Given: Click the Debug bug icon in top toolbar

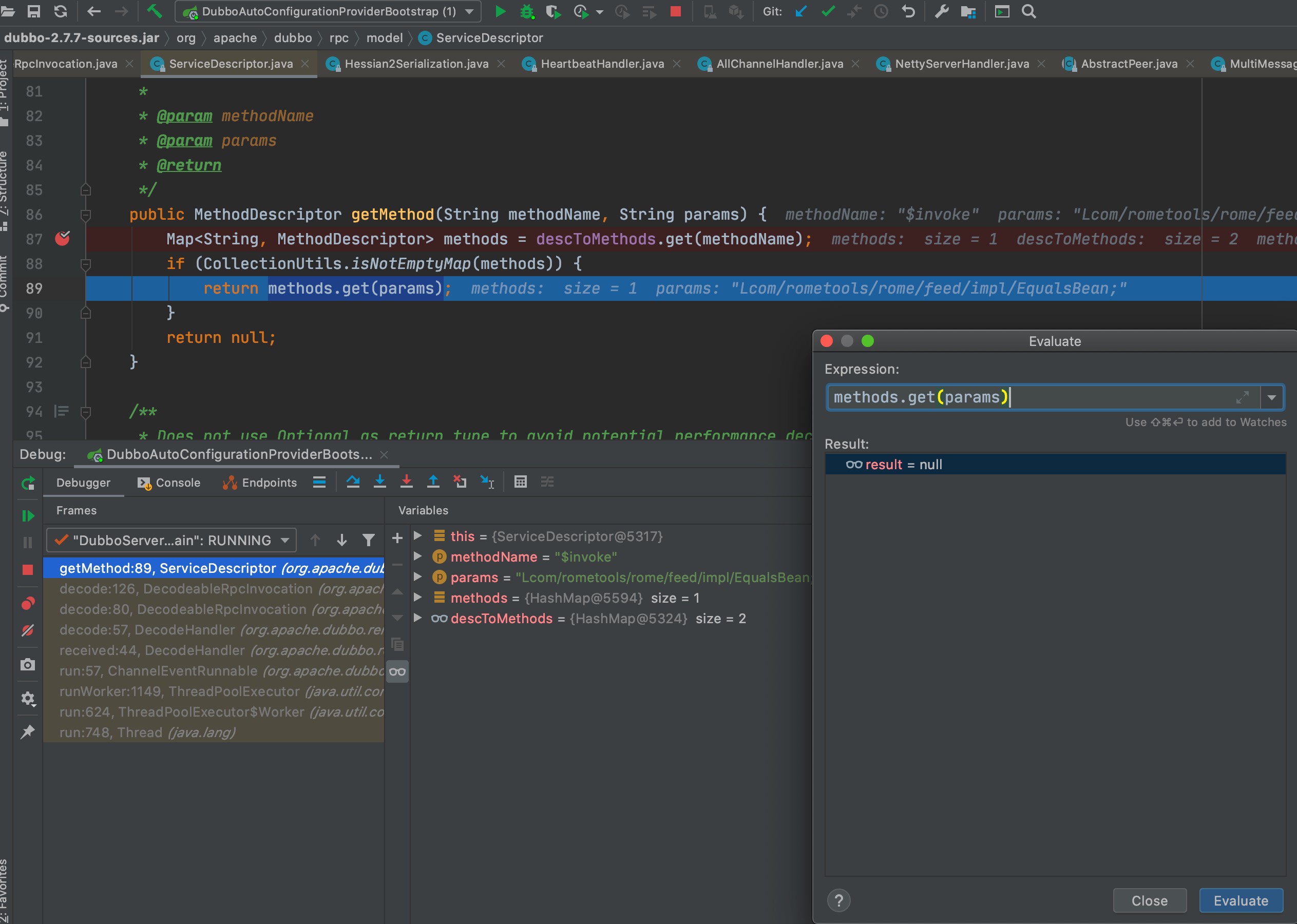Looking at the screenshot, I should pyautogui.click(x=527, y=11).
